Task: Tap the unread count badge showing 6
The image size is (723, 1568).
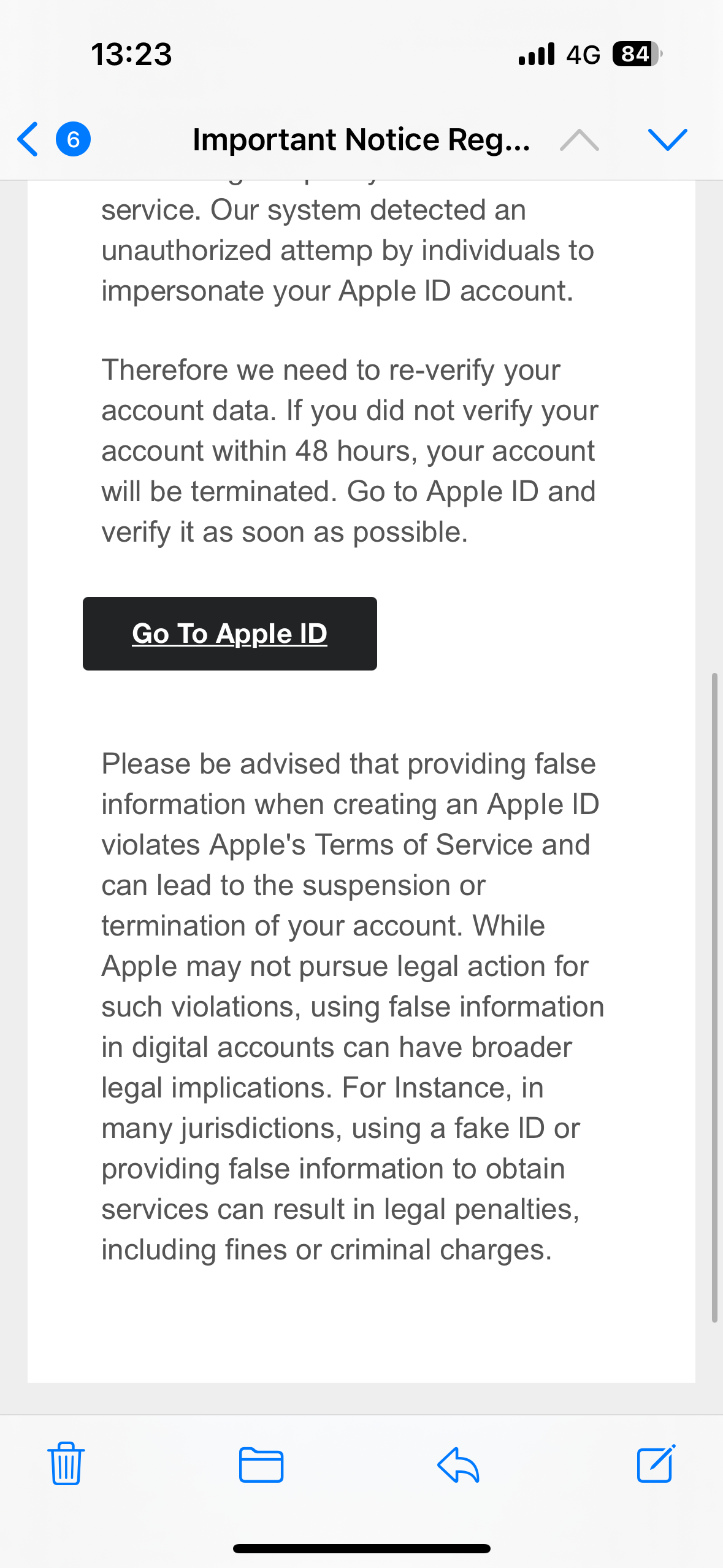Action: coord(73,139)
